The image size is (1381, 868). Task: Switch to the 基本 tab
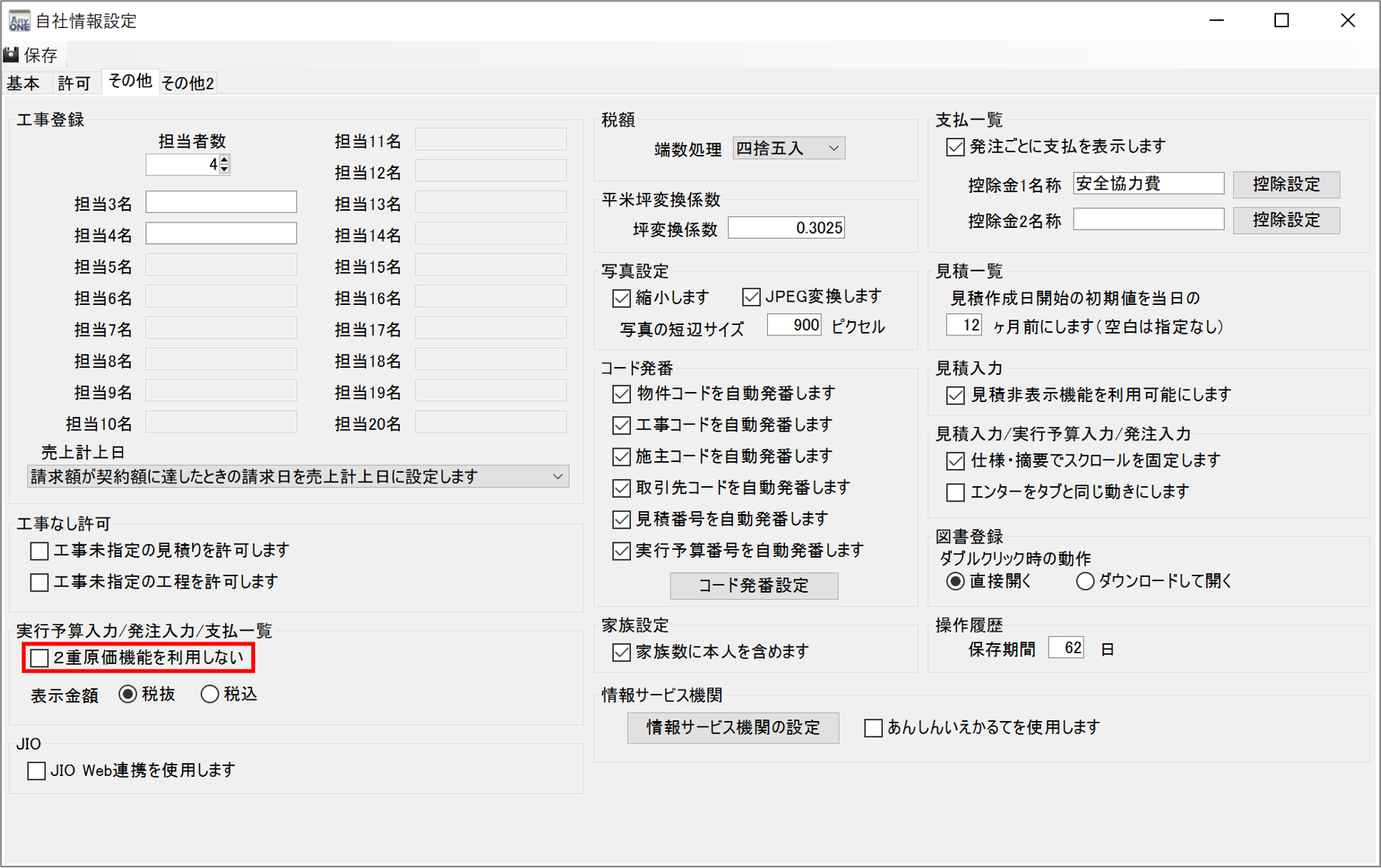[23, 82]
